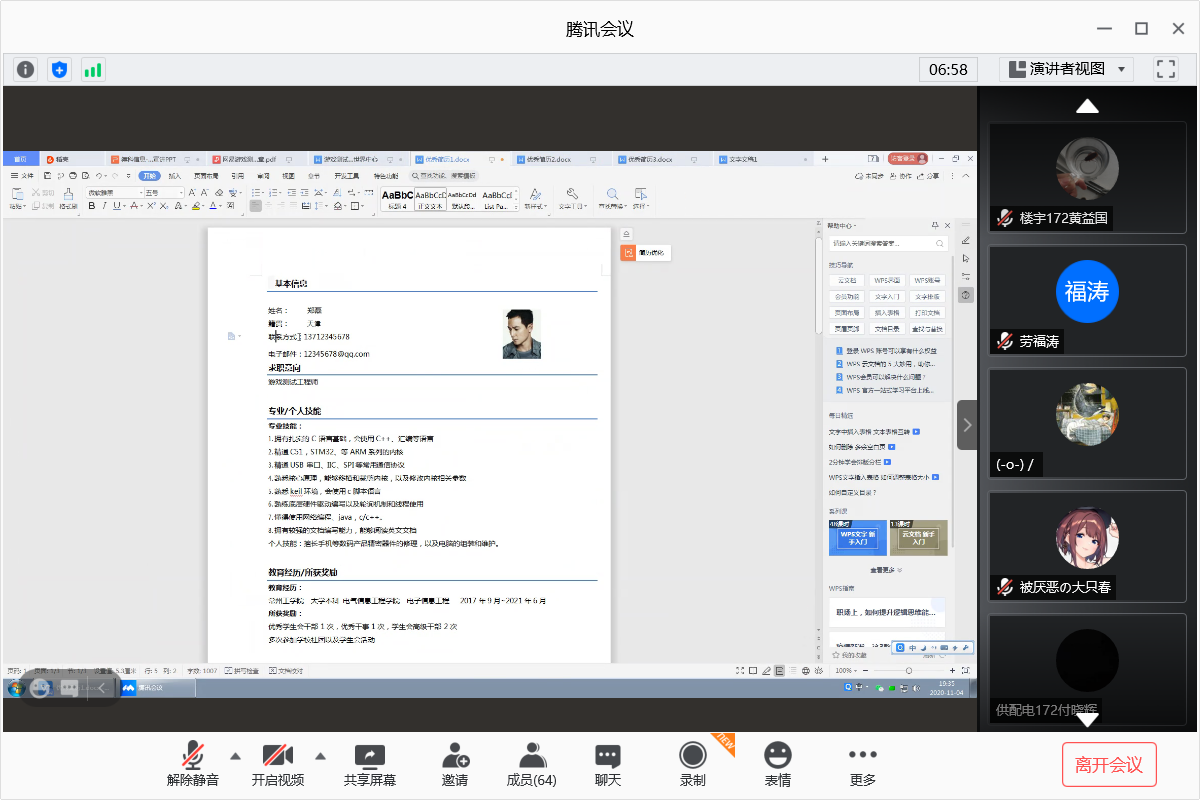Toggle 开启视频 to start the camera
This screenshot has width=1200, height=800.
(x=278, y=765)
